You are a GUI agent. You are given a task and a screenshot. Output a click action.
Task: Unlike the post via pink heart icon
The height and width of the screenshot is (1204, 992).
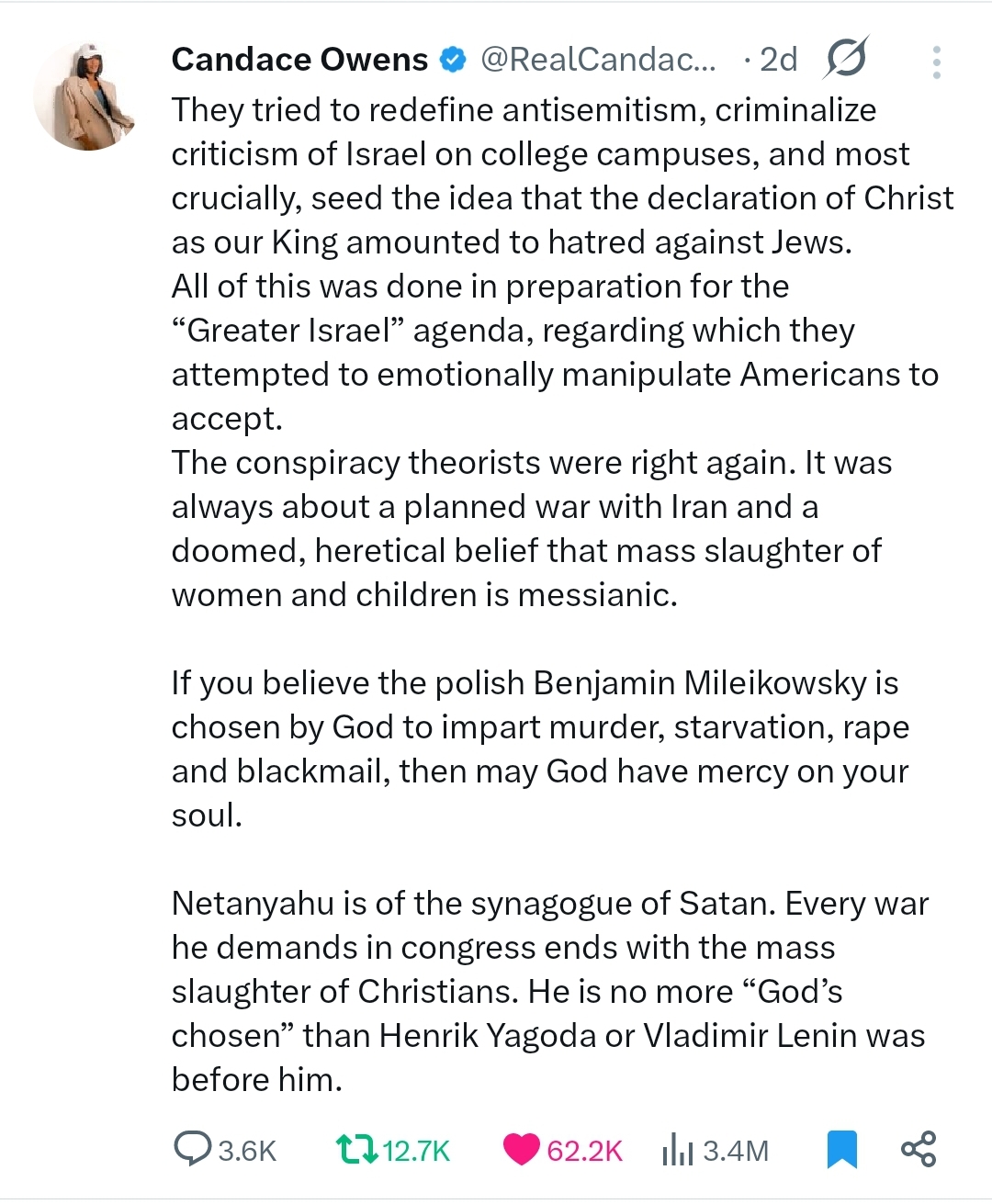pos(521,1150)
